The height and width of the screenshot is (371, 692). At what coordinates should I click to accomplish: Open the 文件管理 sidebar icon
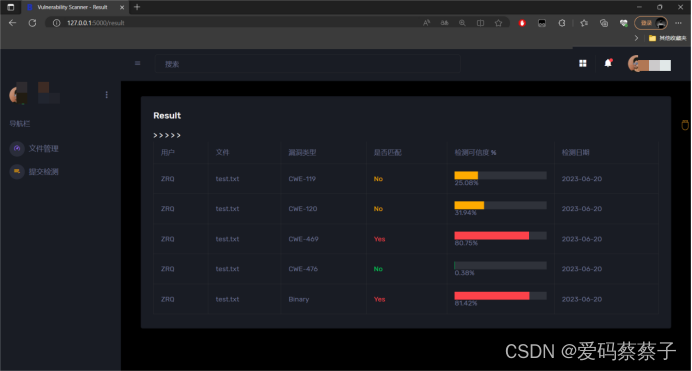[x=17, y=149]
